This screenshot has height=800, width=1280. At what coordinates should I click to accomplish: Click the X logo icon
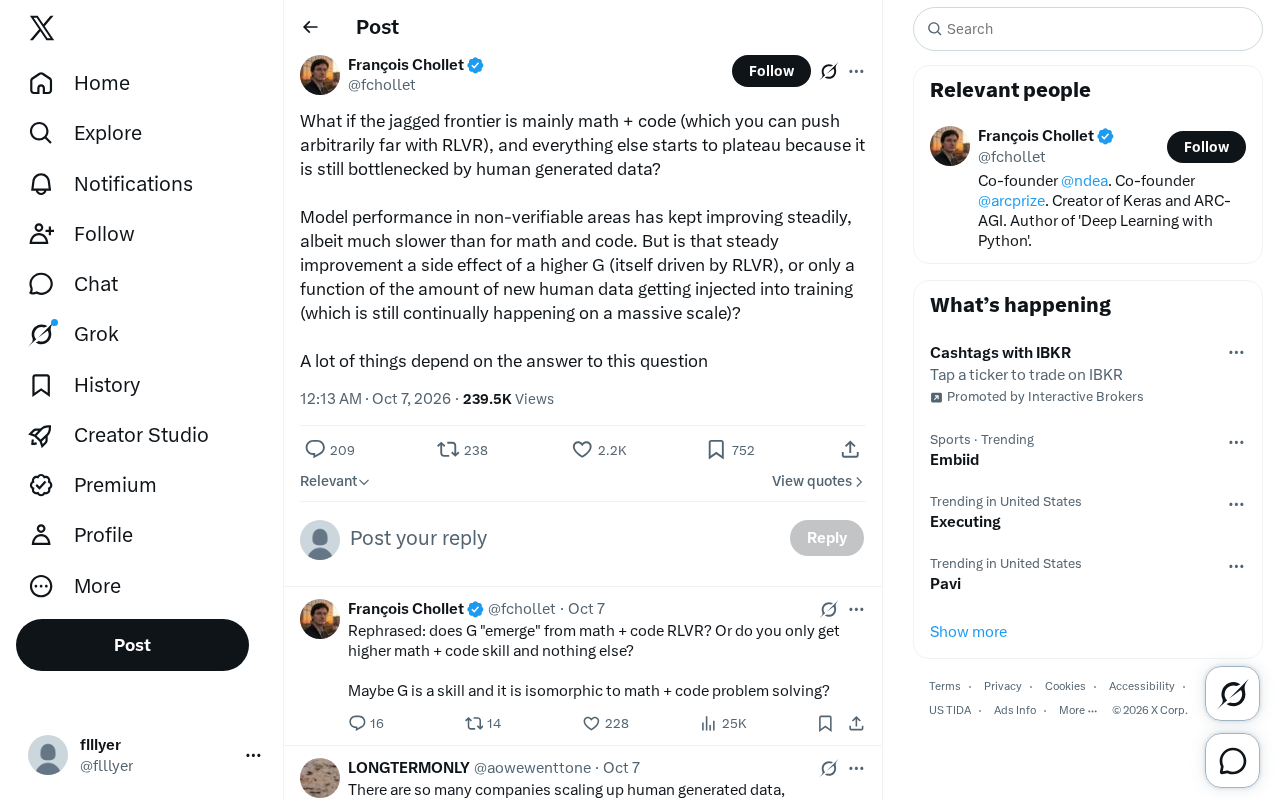tap(42, 28)
